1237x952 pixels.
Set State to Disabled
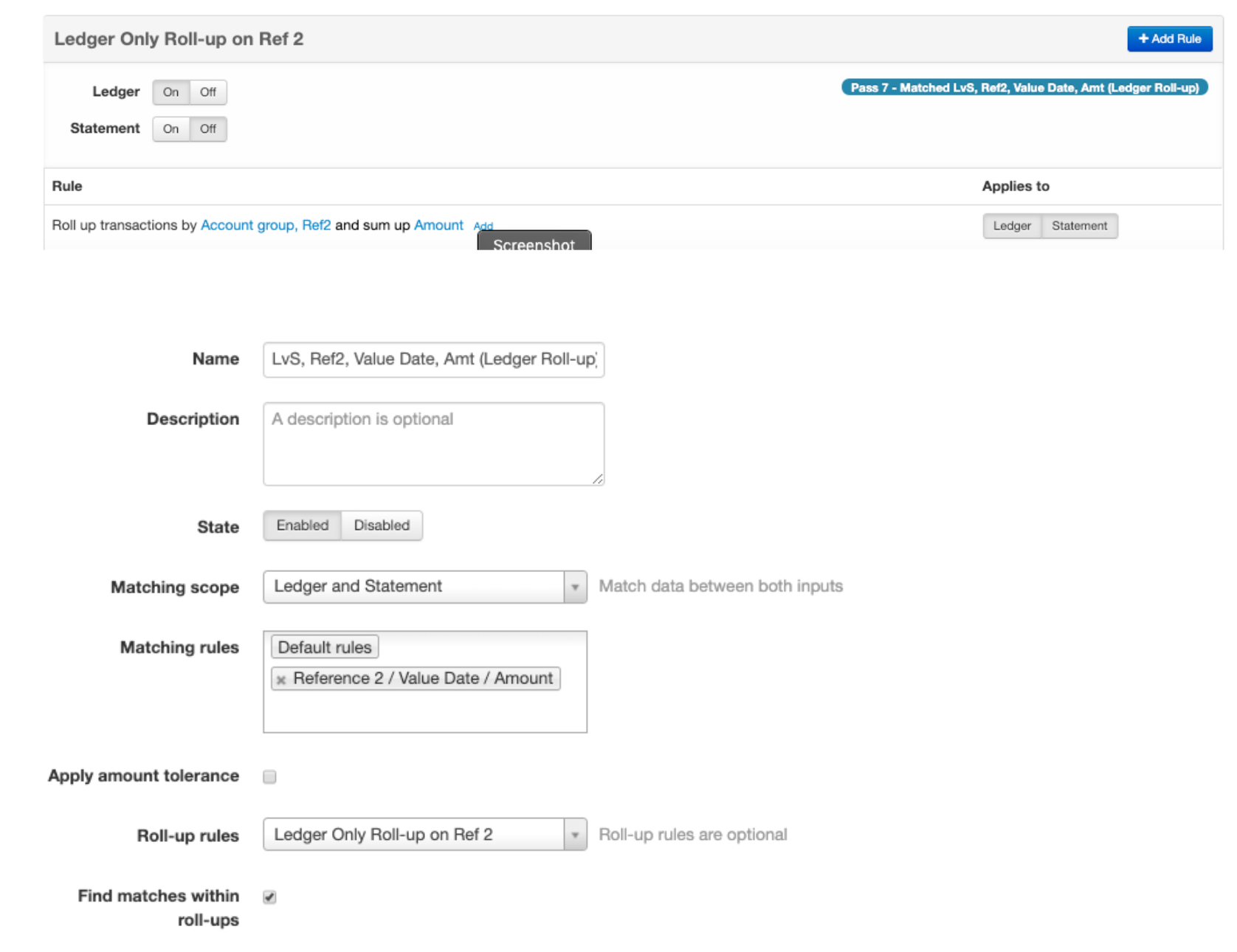click(x=382, y=525)
